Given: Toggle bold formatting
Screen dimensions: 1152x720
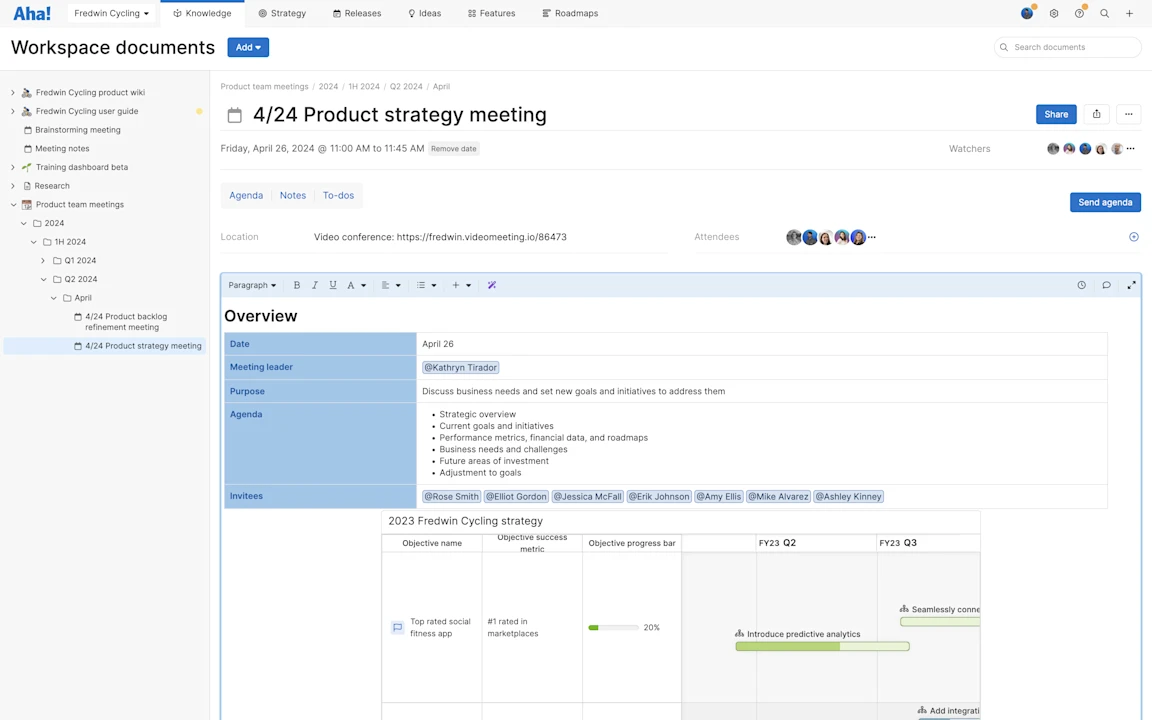Looking at the screenshot, I should 297,285.
